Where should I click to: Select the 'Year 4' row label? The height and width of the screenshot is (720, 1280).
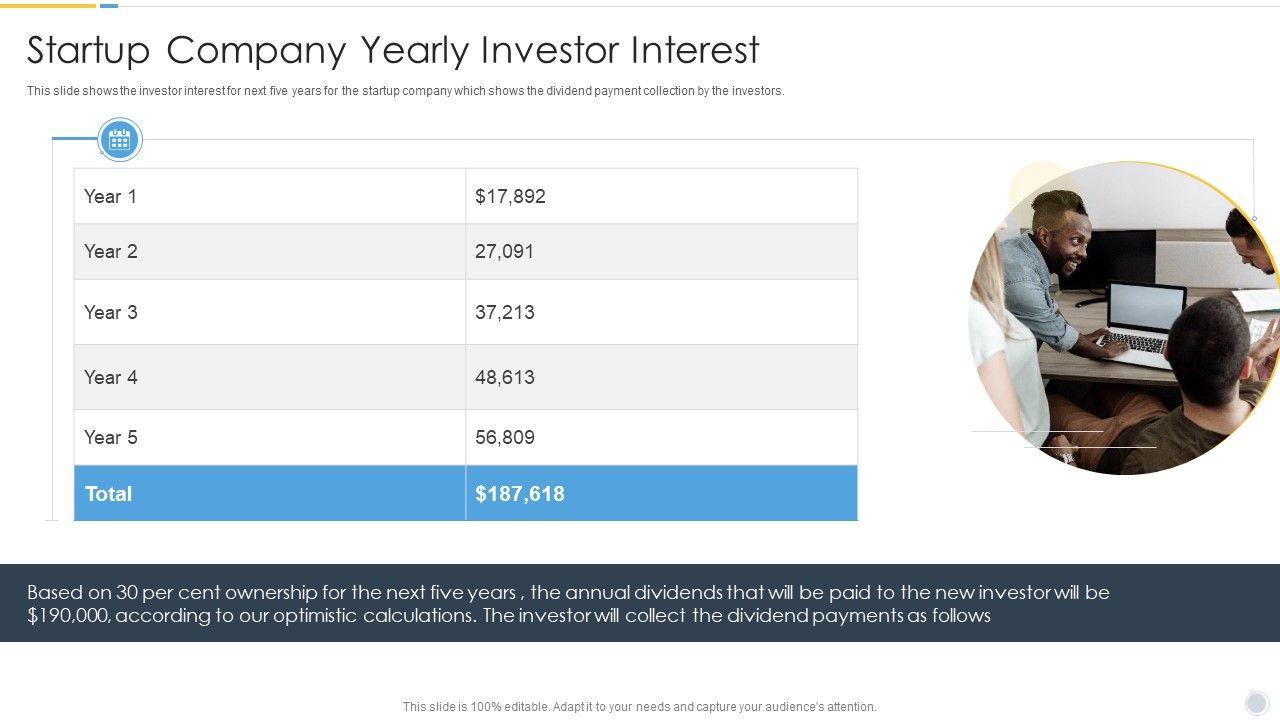[269, 377]
